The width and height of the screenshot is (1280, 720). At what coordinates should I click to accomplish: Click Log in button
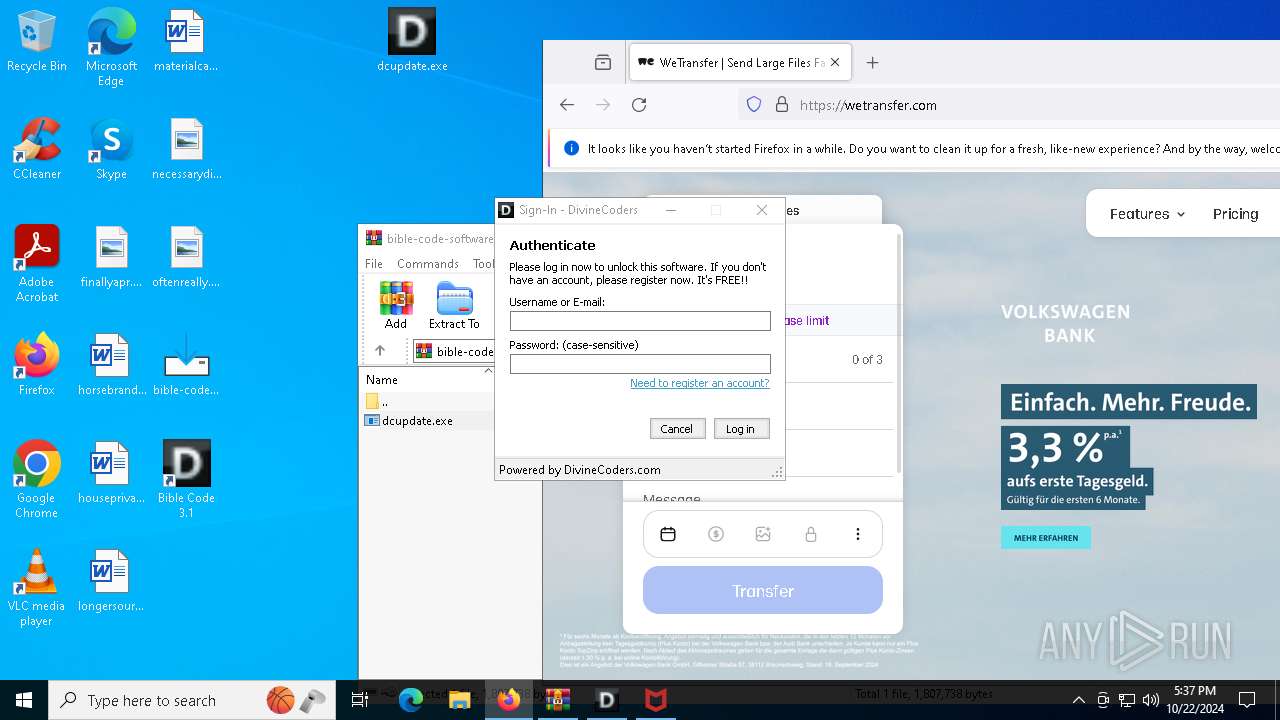tap(741, 429)
